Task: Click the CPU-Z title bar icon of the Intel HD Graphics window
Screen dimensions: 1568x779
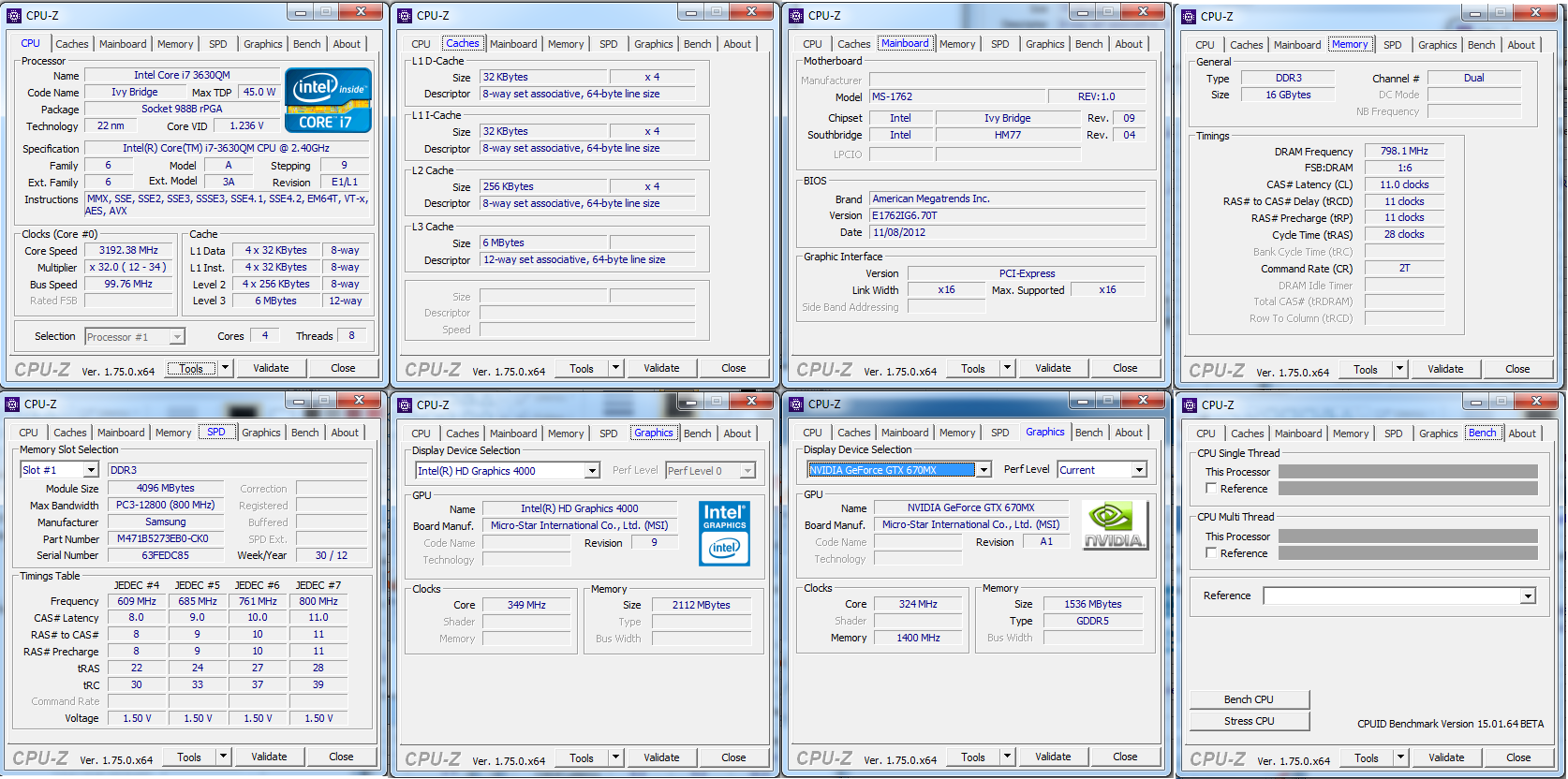Action: click(x=405, y=404)
